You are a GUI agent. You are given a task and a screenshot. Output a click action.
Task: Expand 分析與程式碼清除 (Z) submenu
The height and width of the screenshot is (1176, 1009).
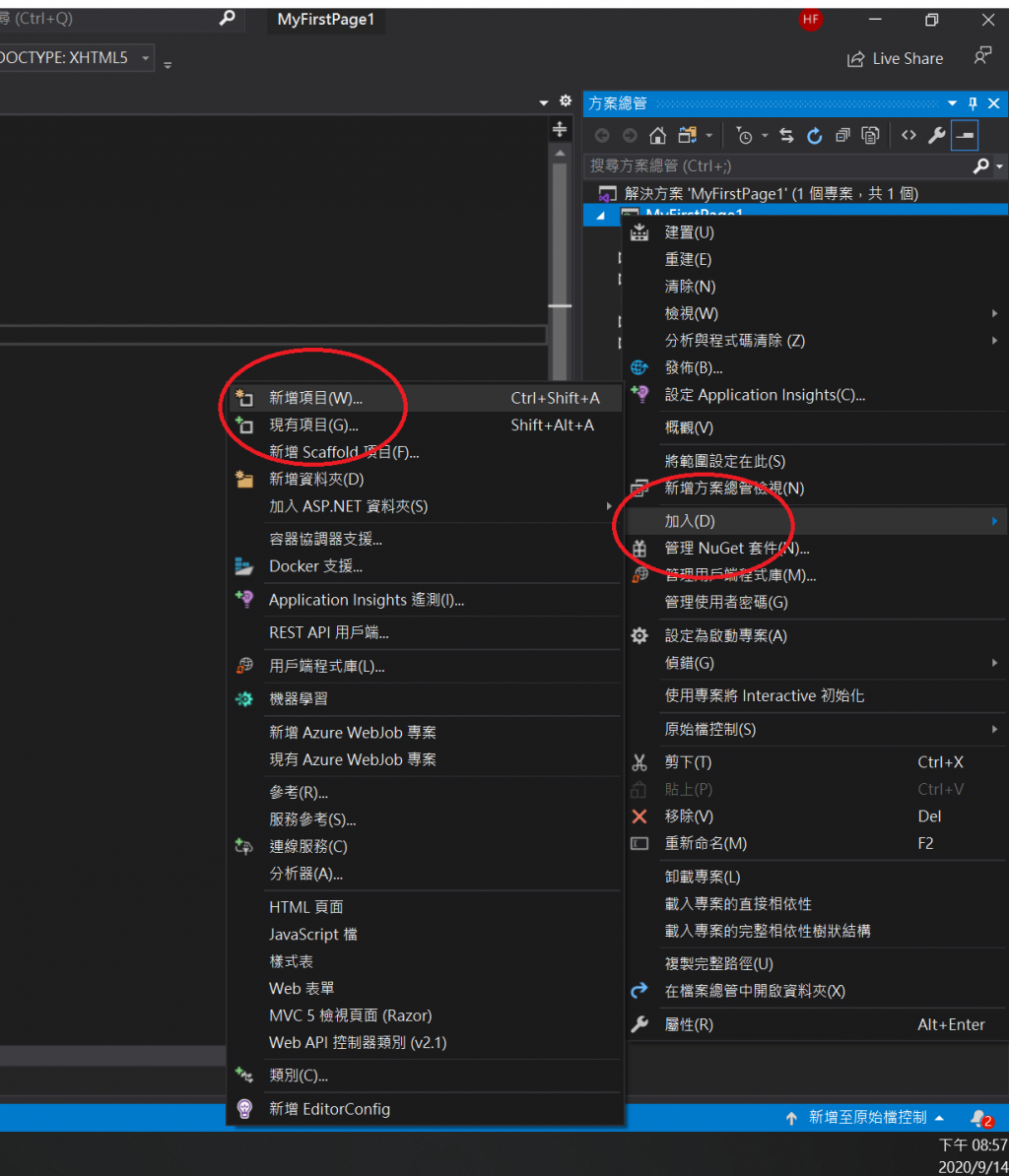coord(815,341)
